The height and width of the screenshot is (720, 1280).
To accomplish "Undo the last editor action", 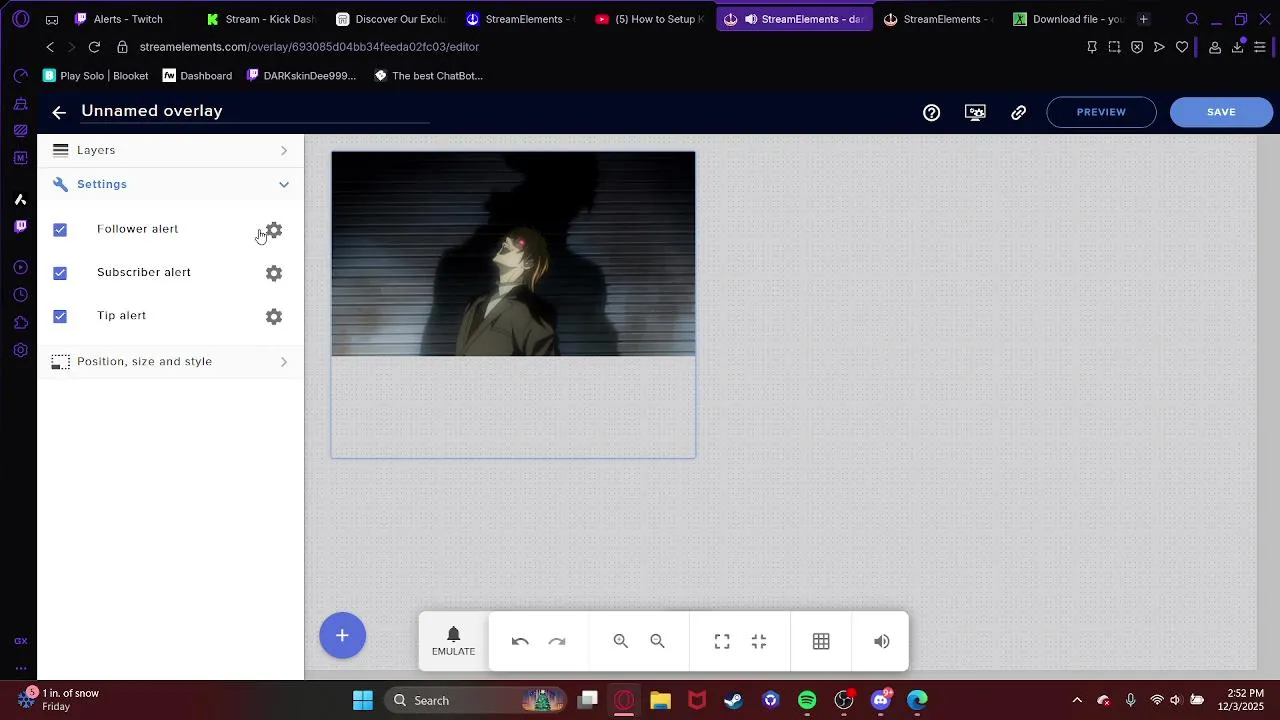I will click(520, 641).
